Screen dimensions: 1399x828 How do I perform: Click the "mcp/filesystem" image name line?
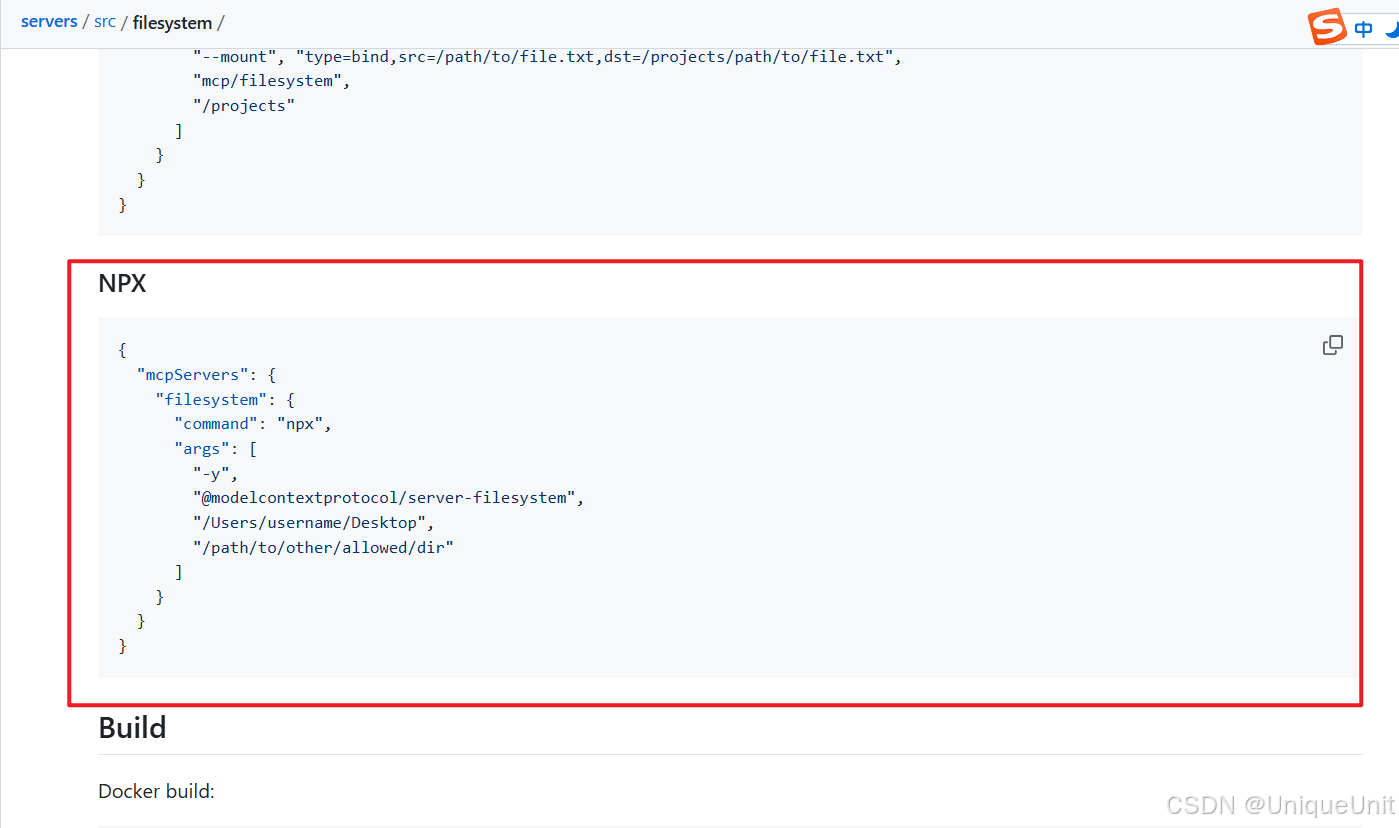click(x=271, y=81)
